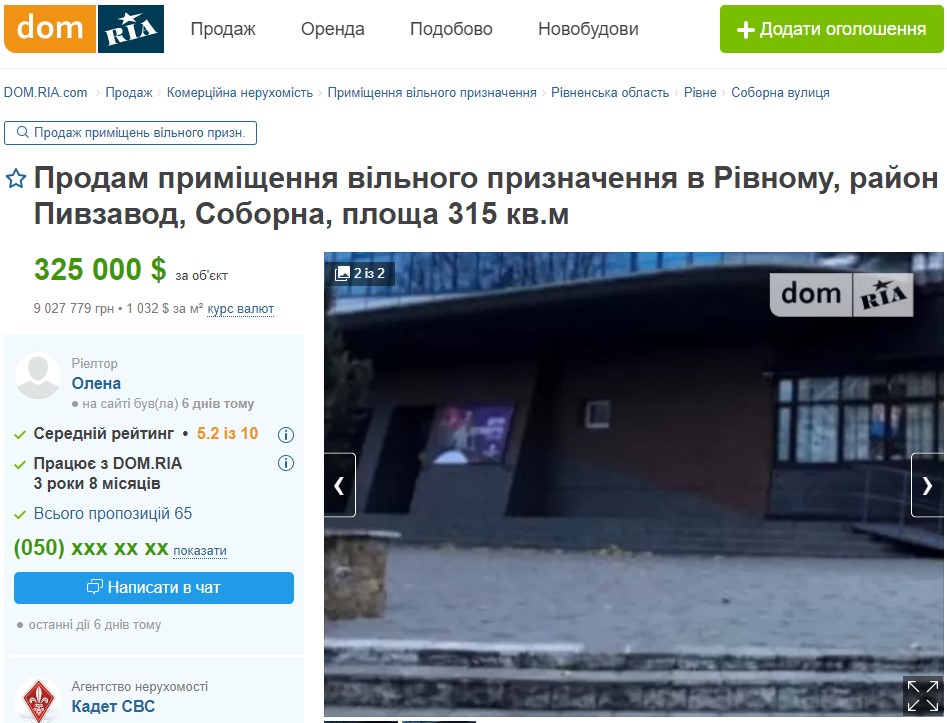The width and height of the screenshot is (947, 723).
Task: Show next photo with right arrow
Action: [927, 485]
